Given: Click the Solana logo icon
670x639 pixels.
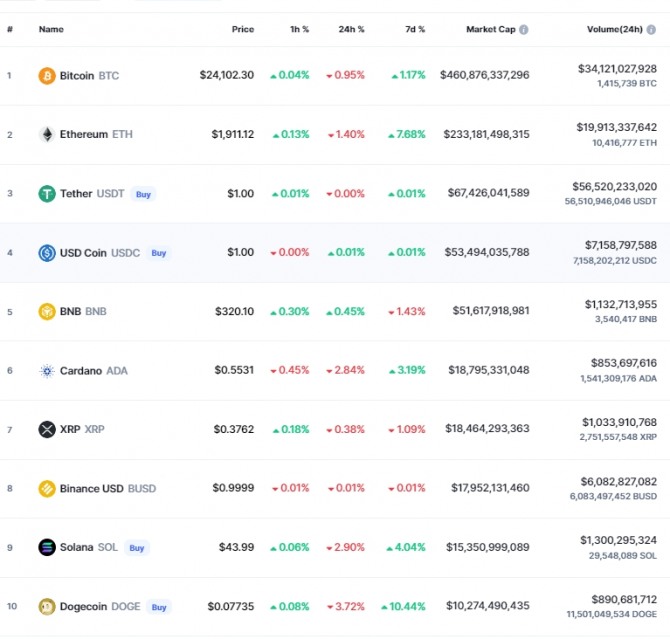Looking at the screenshot, I should pos(47,548).
